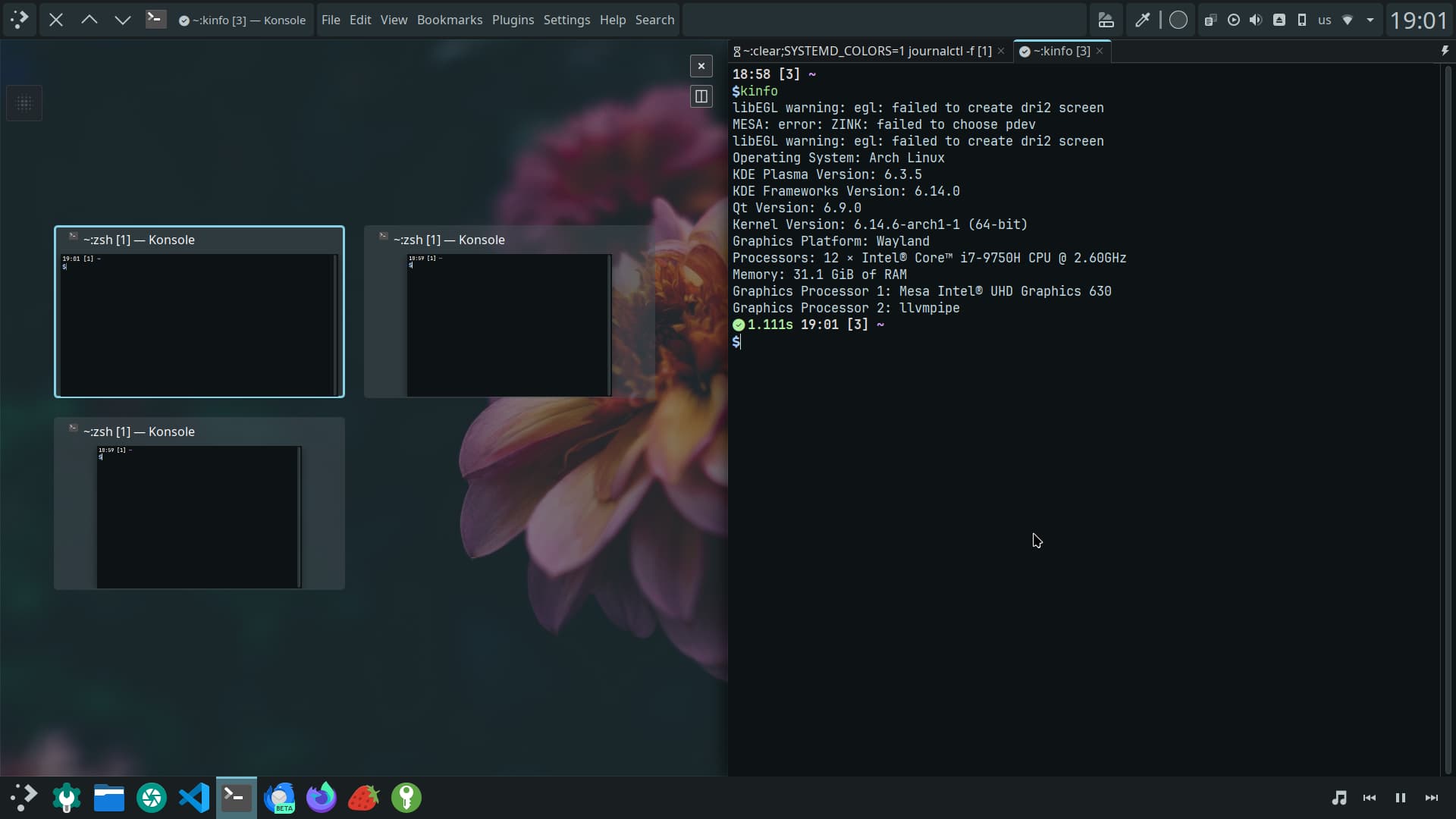
Task: Click the picked color circle swatch
Action: 1178,20
